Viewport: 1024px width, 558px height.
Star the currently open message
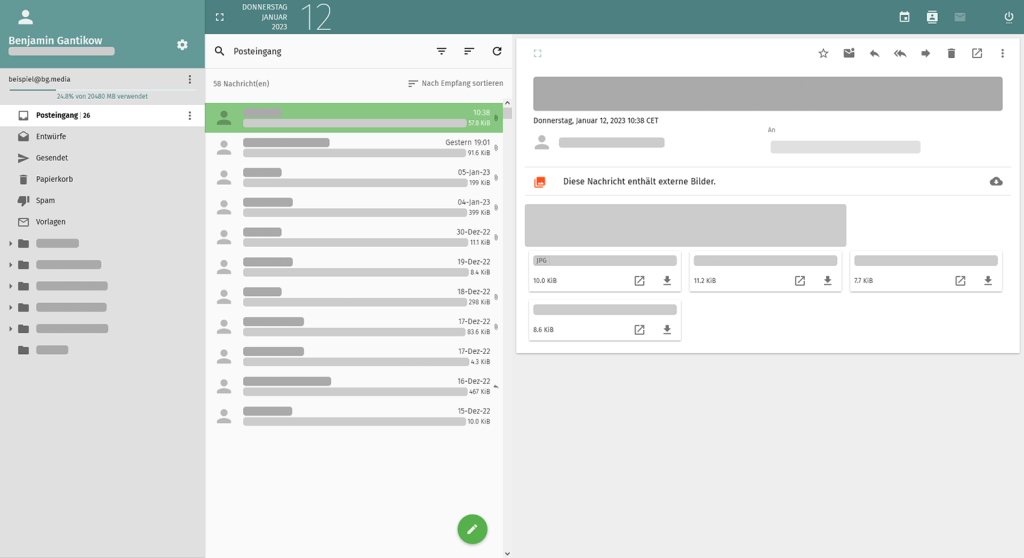tap(823, 53)
